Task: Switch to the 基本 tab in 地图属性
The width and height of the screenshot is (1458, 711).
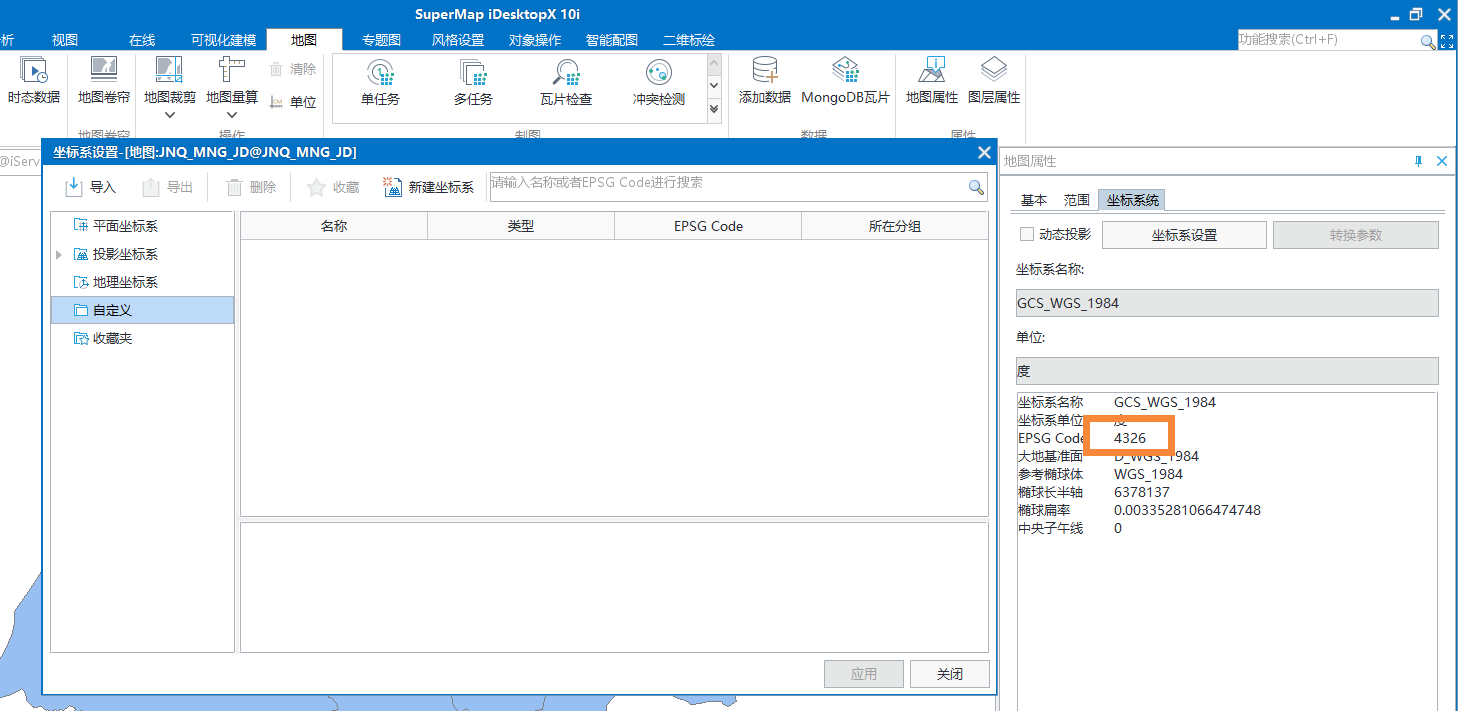Action: coord(1034,200)
